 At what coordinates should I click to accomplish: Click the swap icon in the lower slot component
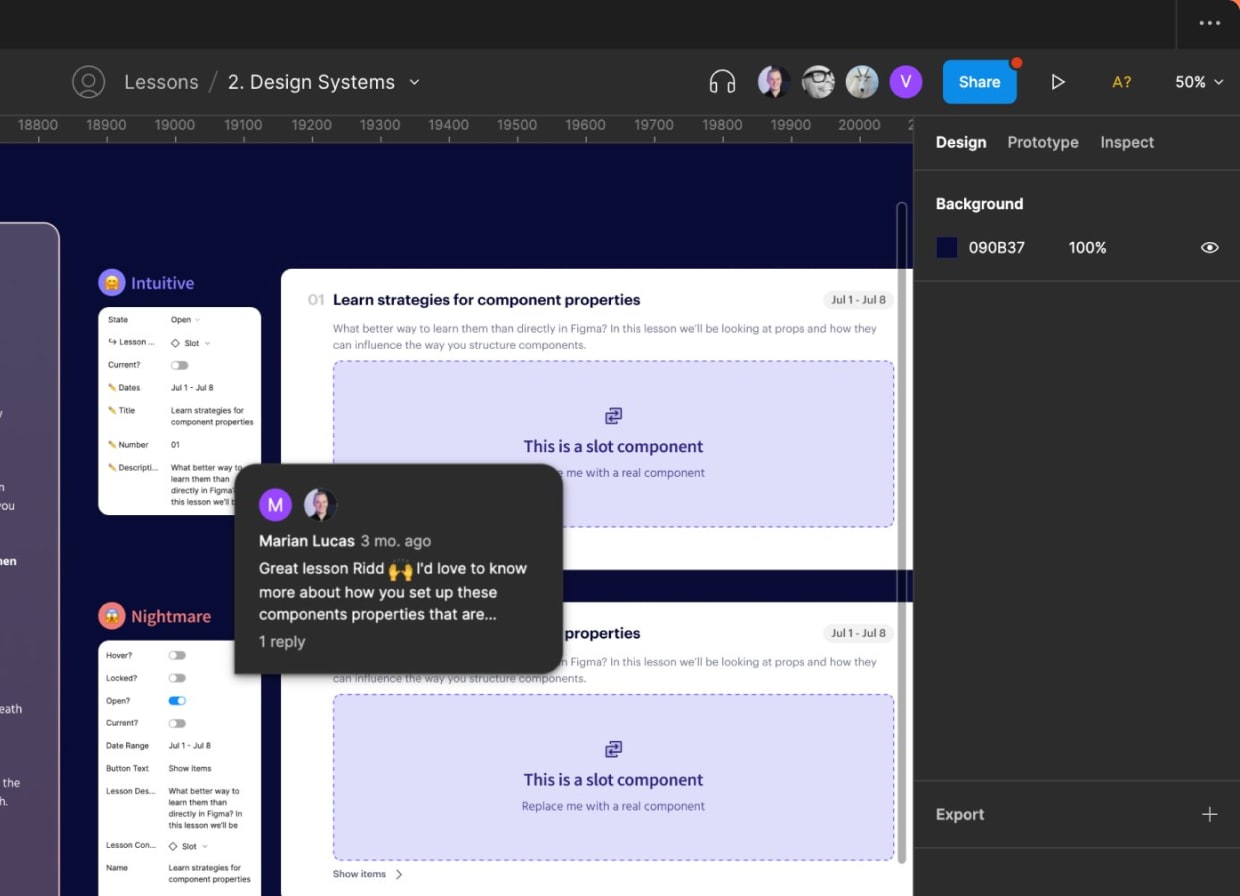click(614, 749)
